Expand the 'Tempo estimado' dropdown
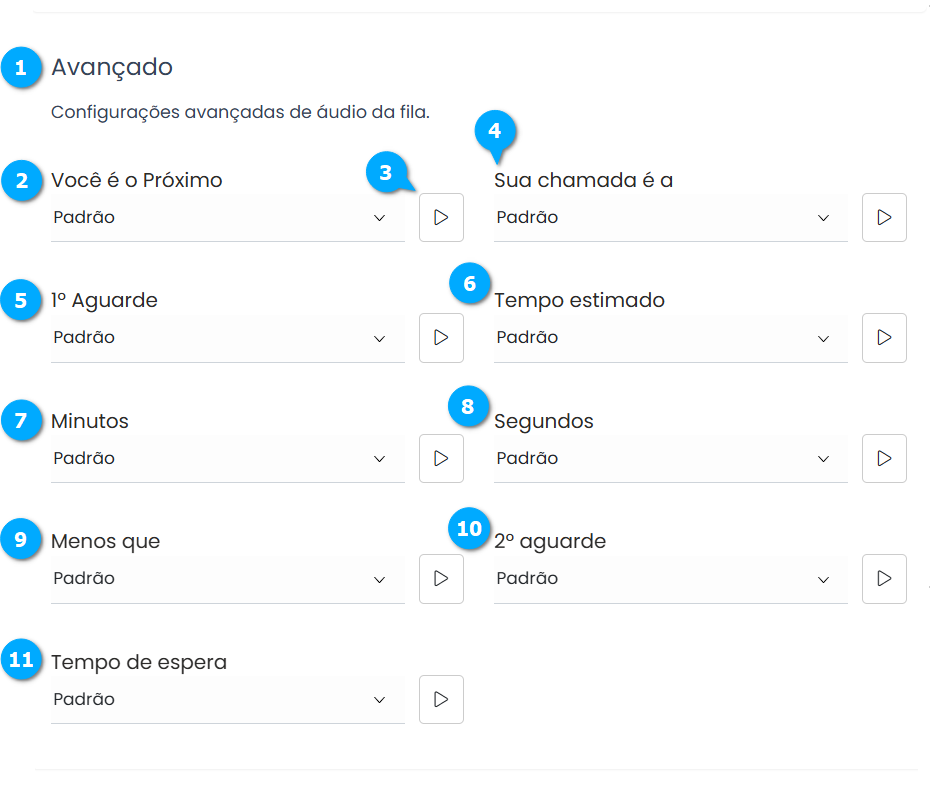Image resolution: width=930 pixels, height=792 pixels. pos(670,338)
